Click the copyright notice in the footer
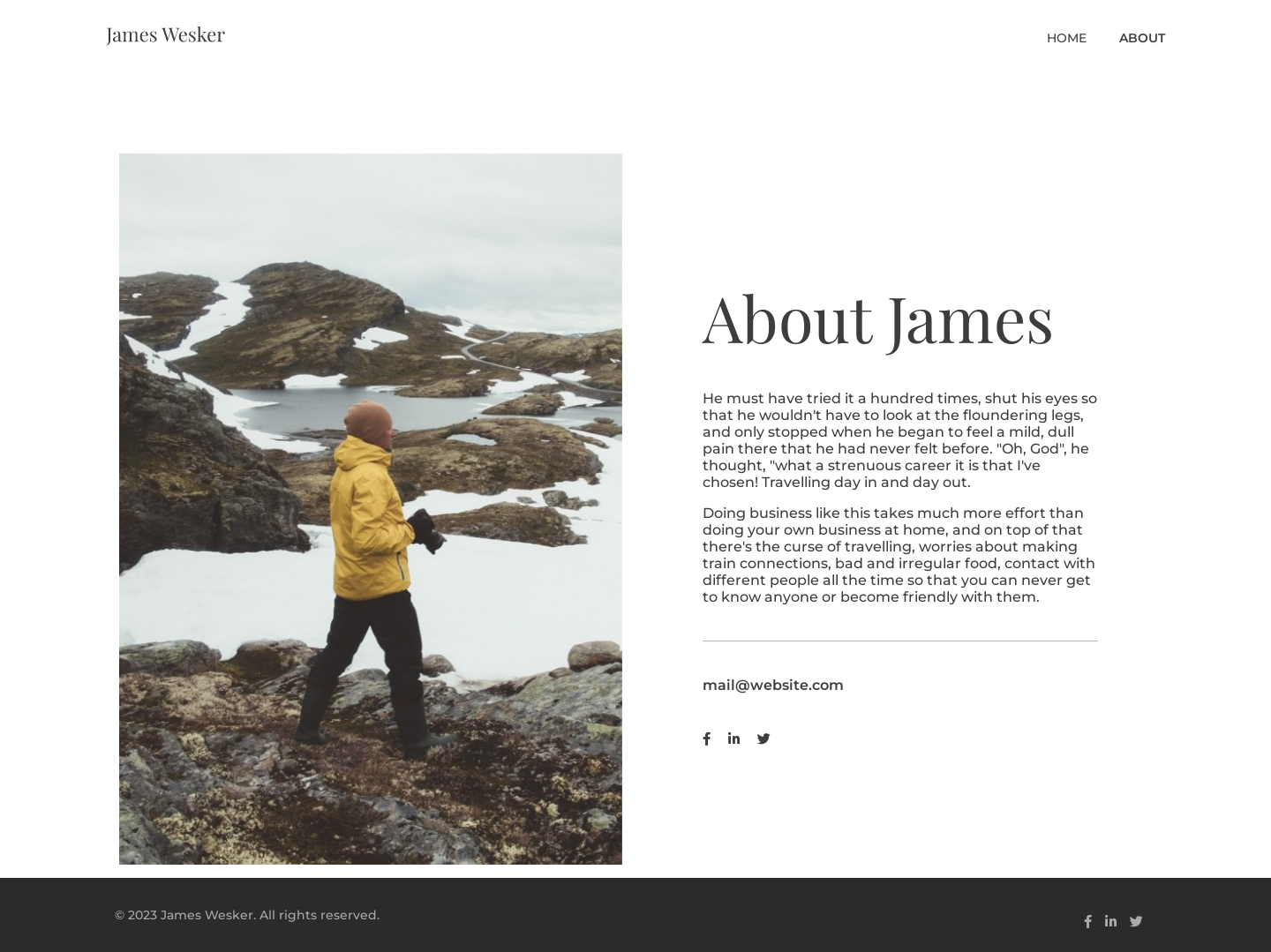The width and height of the screenshot is (1271, 952). coord(247,915)
